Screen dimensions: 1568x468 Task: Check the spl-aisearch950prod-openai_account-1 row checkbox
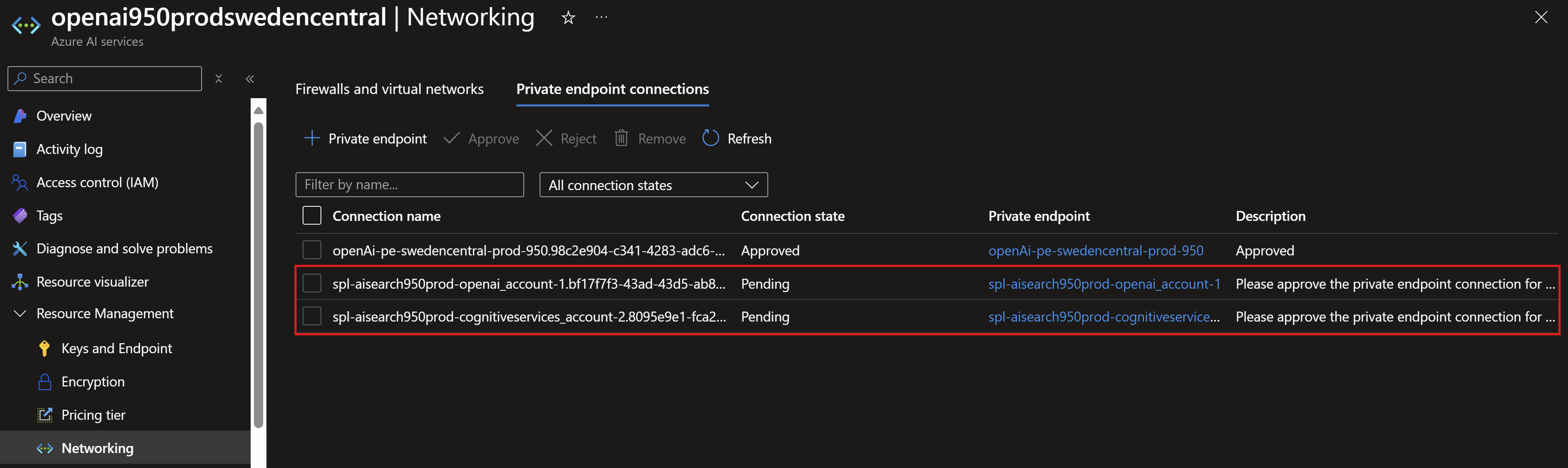[x=312, y=283]
